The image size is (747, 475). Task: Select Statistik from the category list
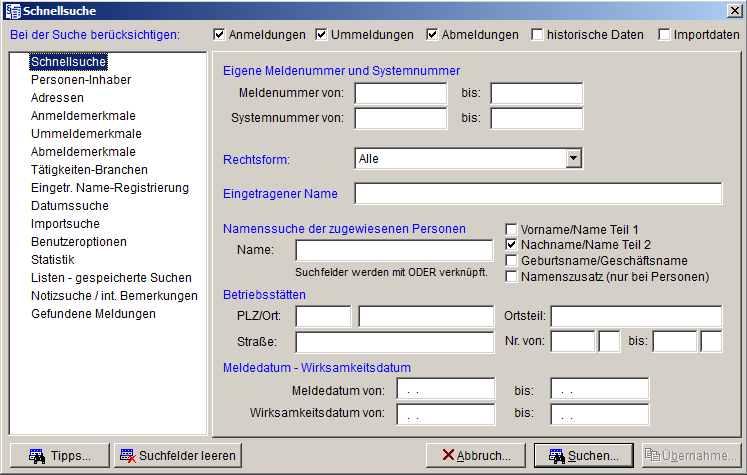click(x=53, y=260)
